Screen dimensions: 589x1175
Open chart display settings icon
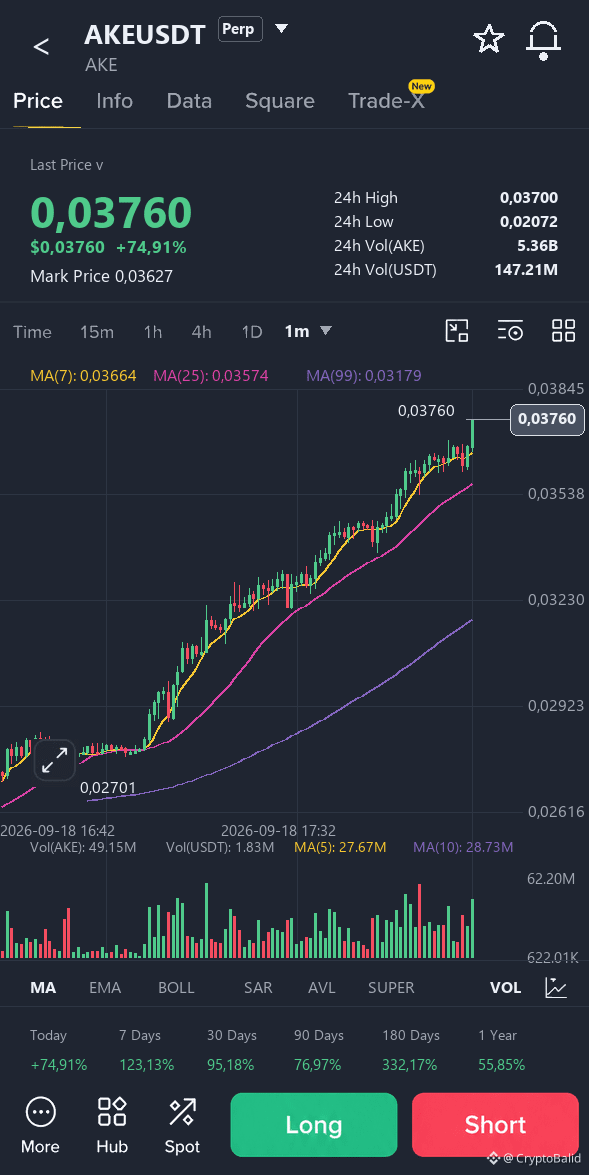(x=510, y=330)
